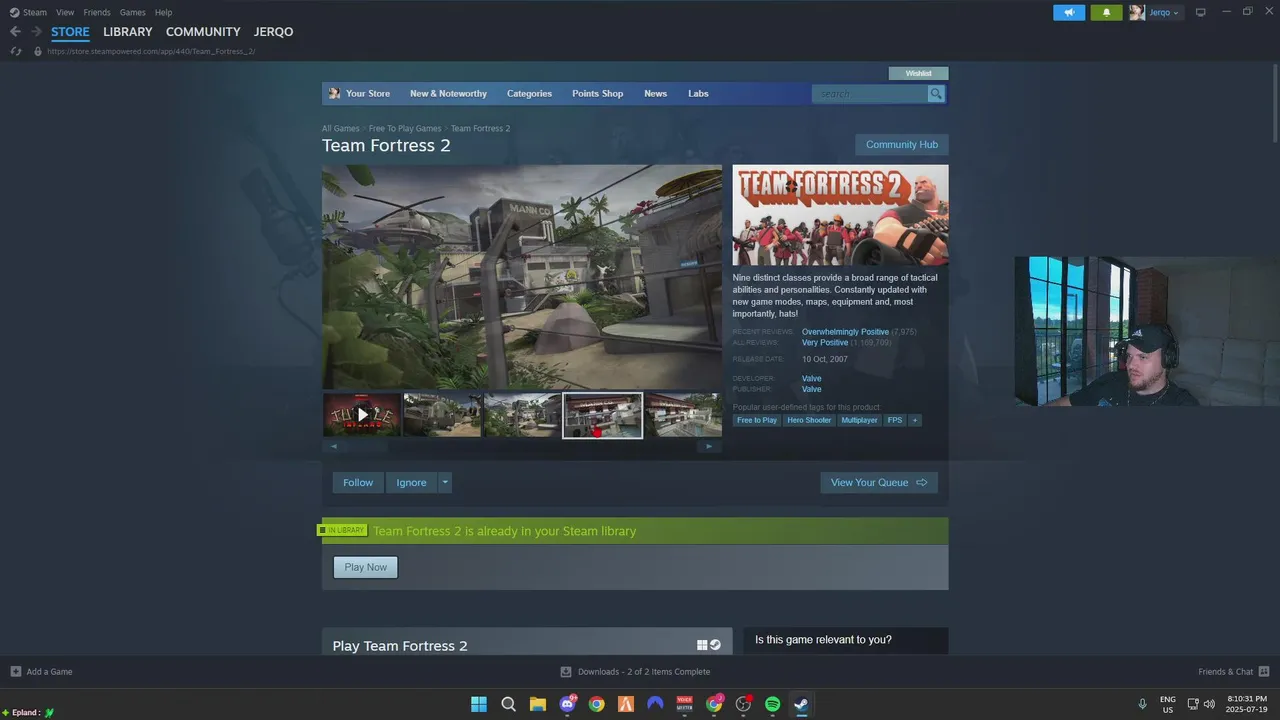1280x720 pixels.
Task: Open the Overwhelmingly Positive recent reviews link
Action: click(x=845, y=332)
